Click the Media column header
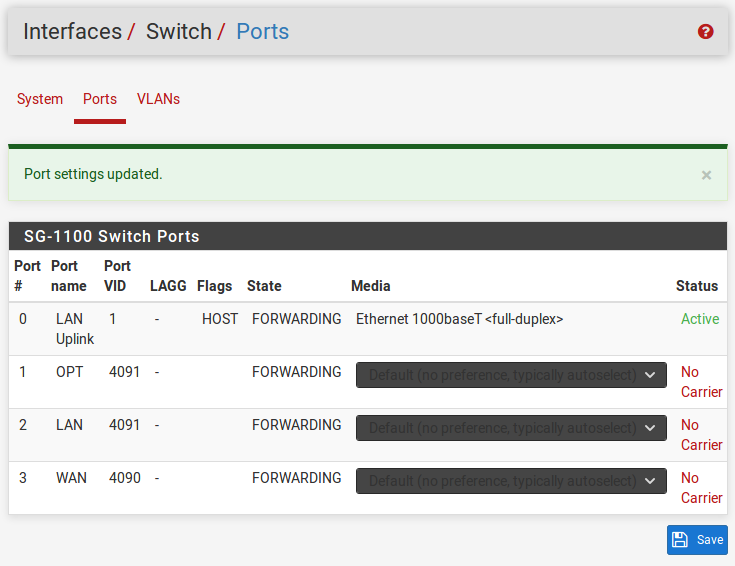This screenshot has width=735, height=566. [370, 286]
